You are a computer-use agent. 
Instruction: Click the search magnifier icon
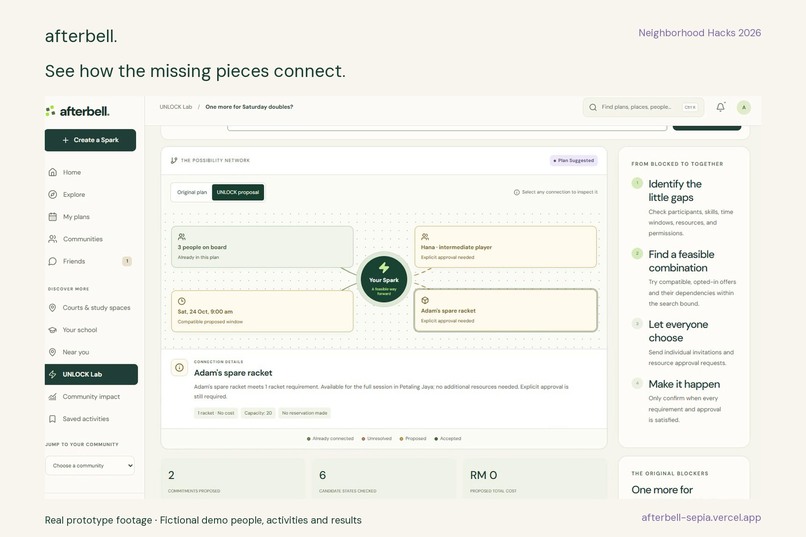593,107
